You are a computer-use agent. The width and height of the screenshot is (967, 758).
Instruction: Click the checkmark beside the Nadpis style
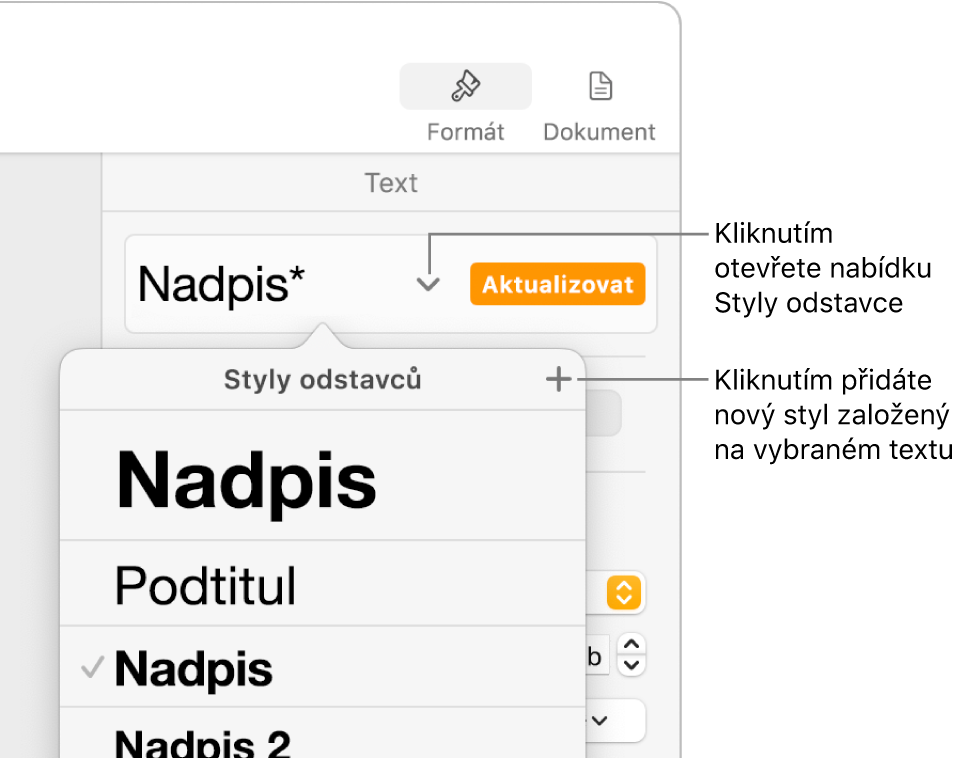[92, 668]
